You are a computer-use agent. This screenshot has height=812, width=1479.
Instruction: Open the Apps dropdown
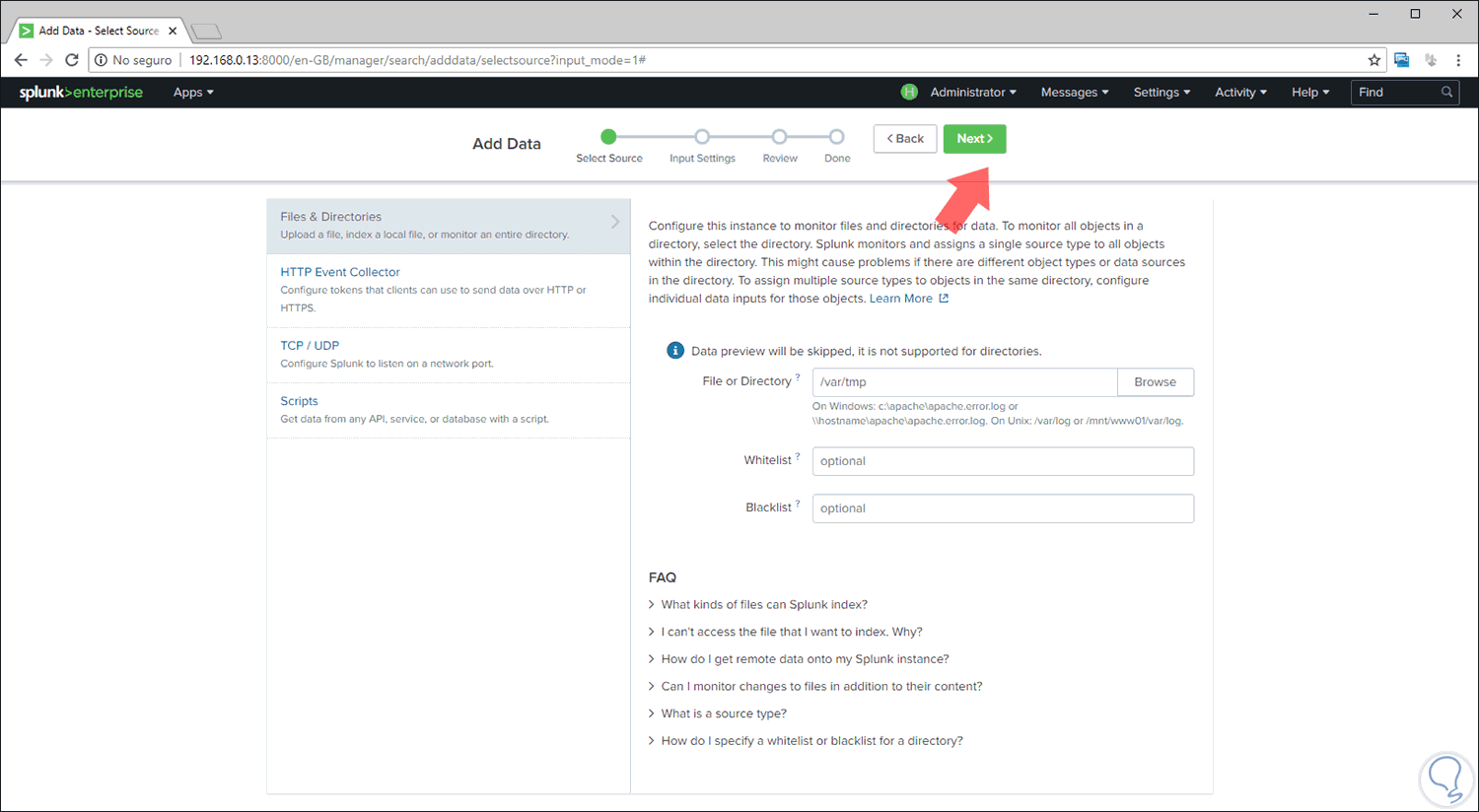point(192,92)
